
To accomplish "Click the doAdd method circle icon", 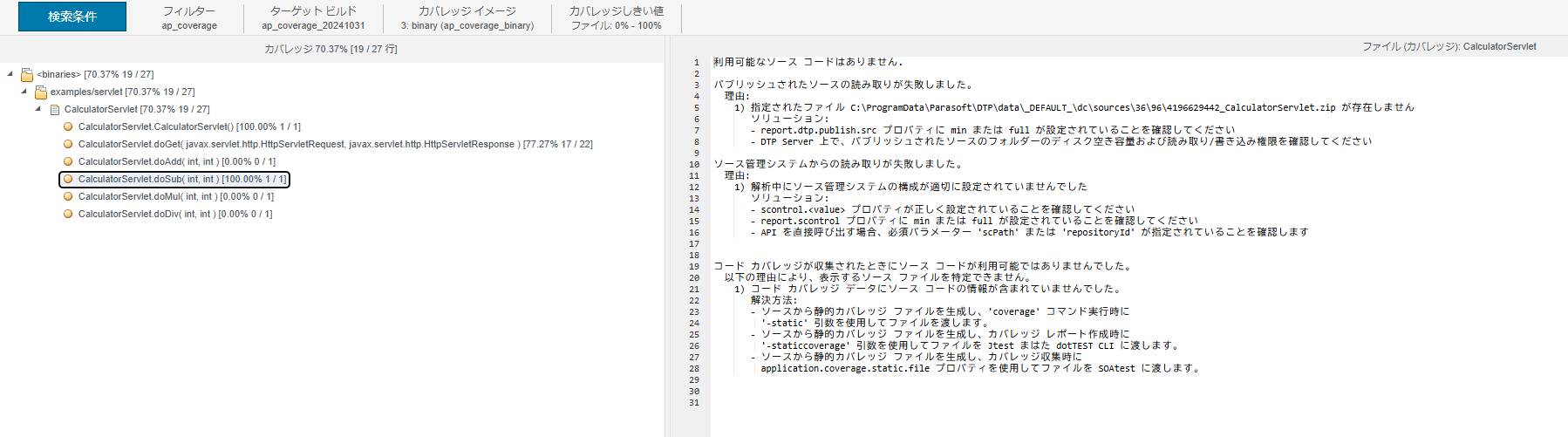I will pos(68,161).
